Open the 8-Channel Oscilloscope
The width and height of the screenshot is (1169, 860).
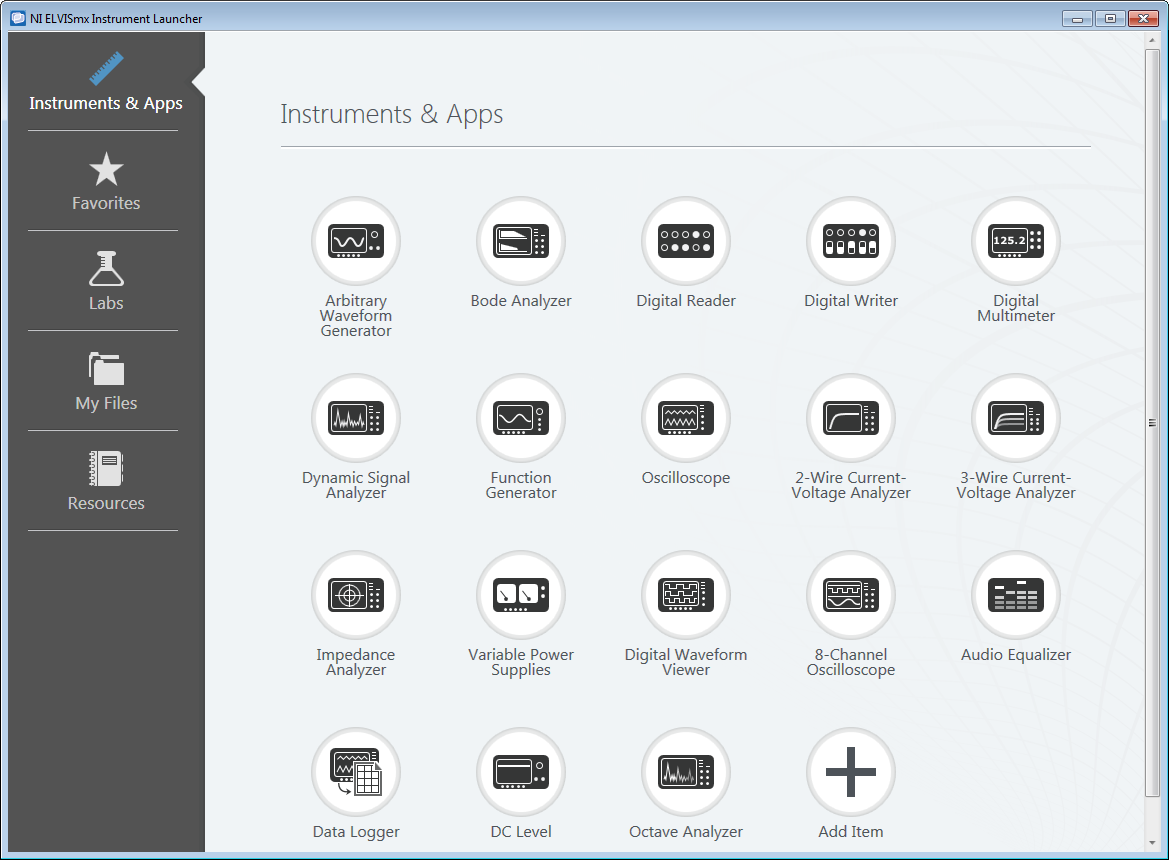click(850, 595)
